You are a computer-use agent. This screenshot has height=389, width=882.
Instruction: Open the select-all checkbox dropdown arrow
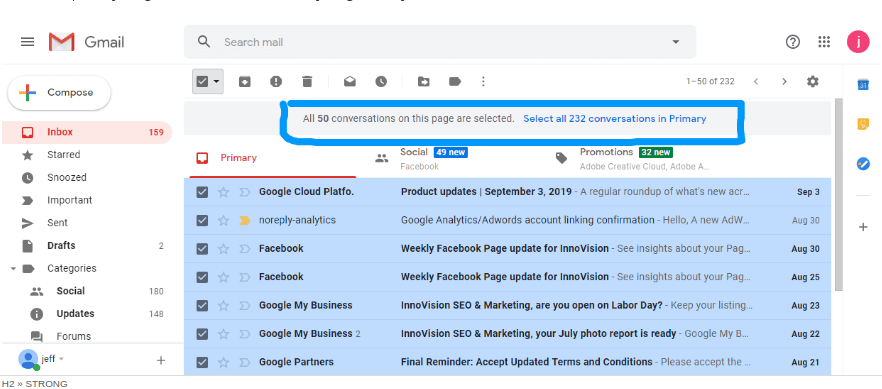tap(216, 82)
